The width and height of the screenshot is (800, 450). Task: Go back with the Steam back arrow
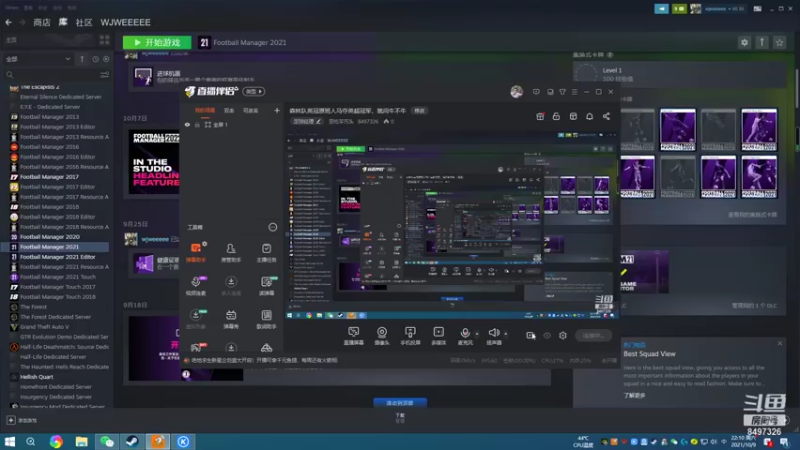coord(8,22)
